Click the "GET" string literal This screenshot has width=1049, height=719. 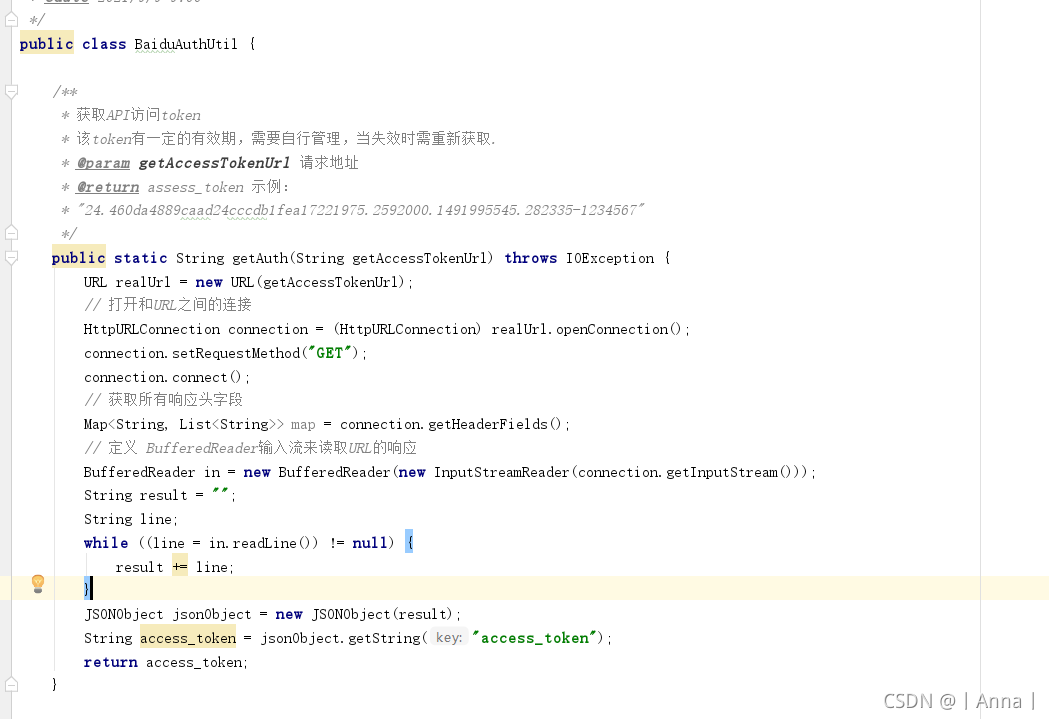pyautogui.click(x=329, y=353)
